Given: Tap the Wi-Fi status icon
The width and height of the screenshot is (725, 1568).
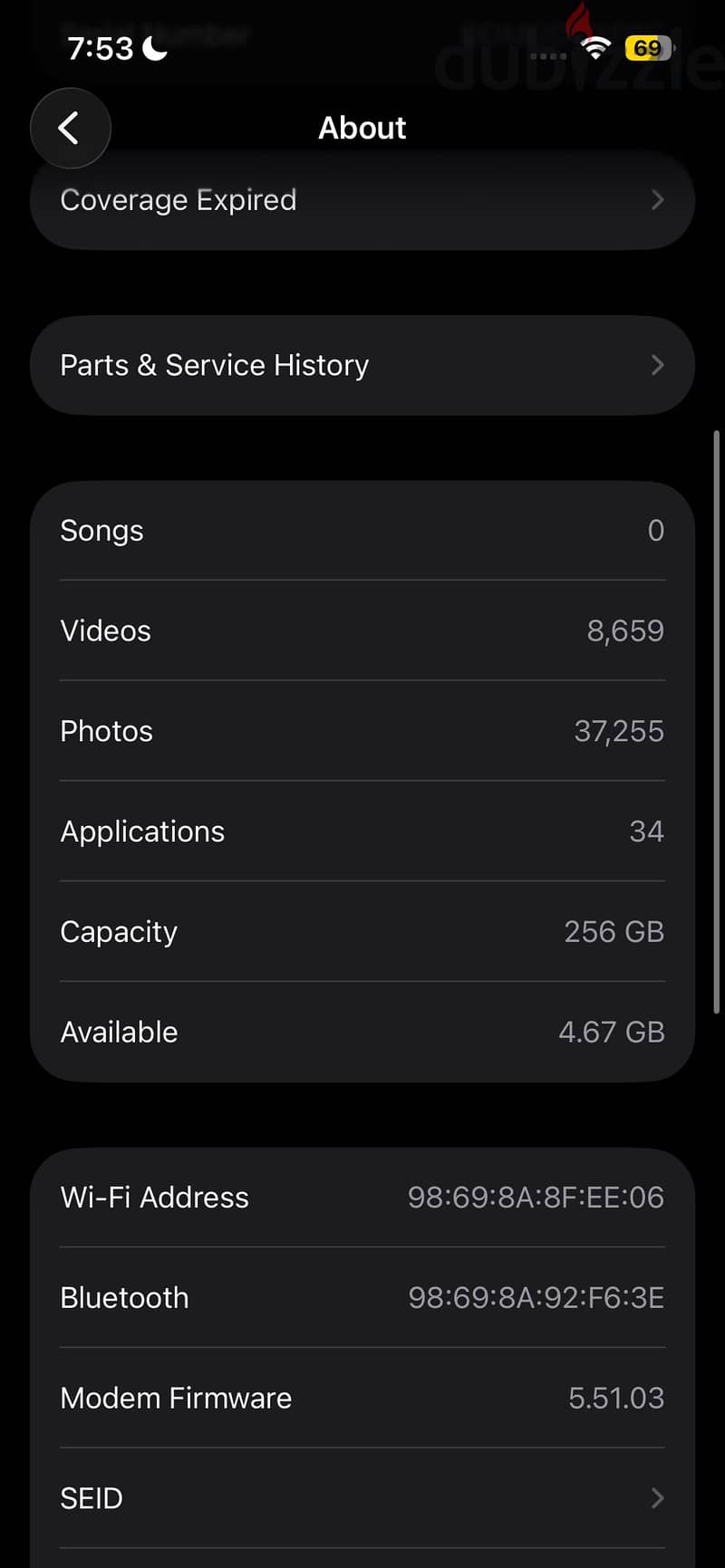Looking at the screenshot, I should tap(595, 48).
